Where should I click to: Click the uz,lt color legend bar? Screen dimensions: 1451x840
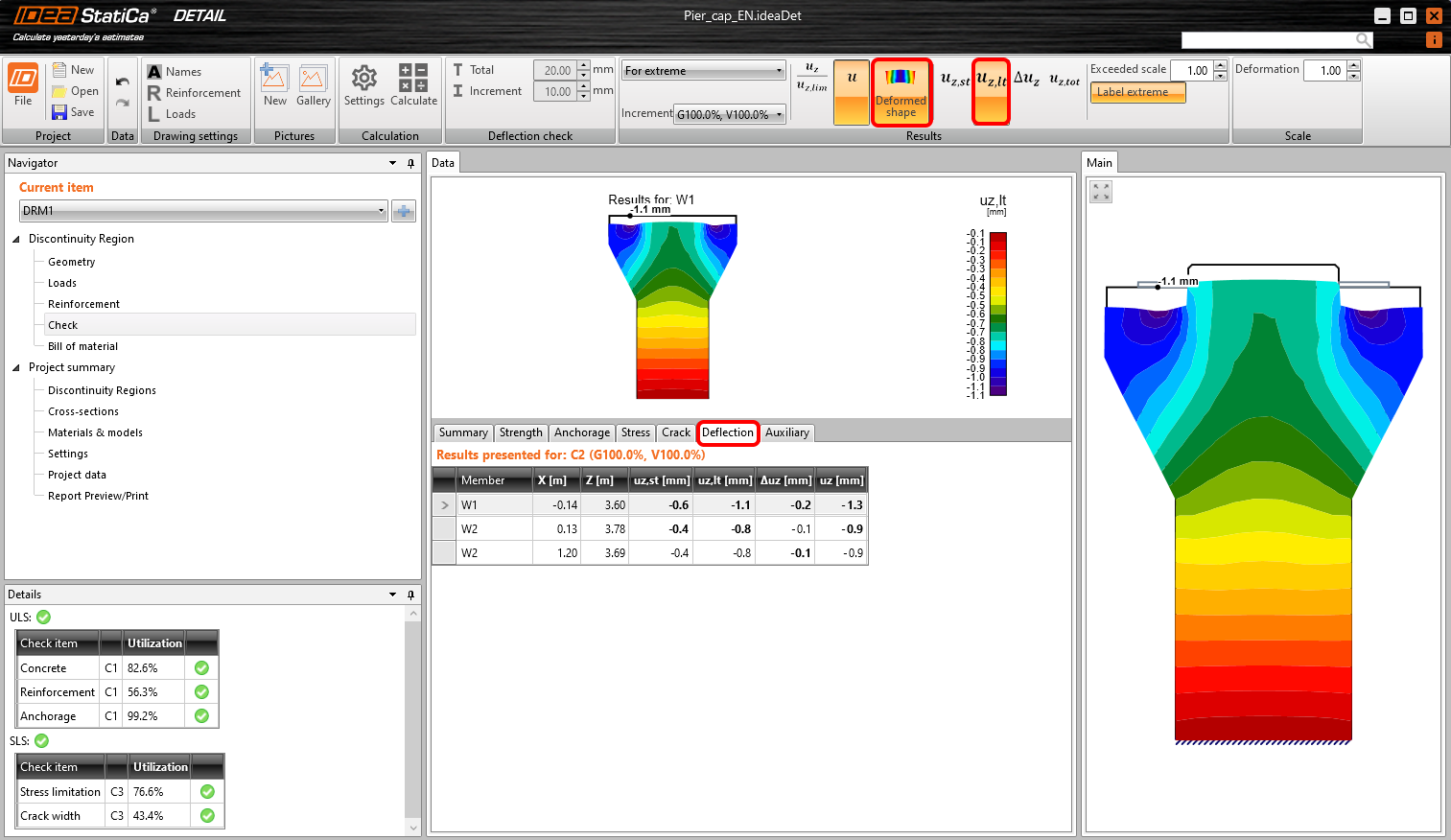point(997,314)
